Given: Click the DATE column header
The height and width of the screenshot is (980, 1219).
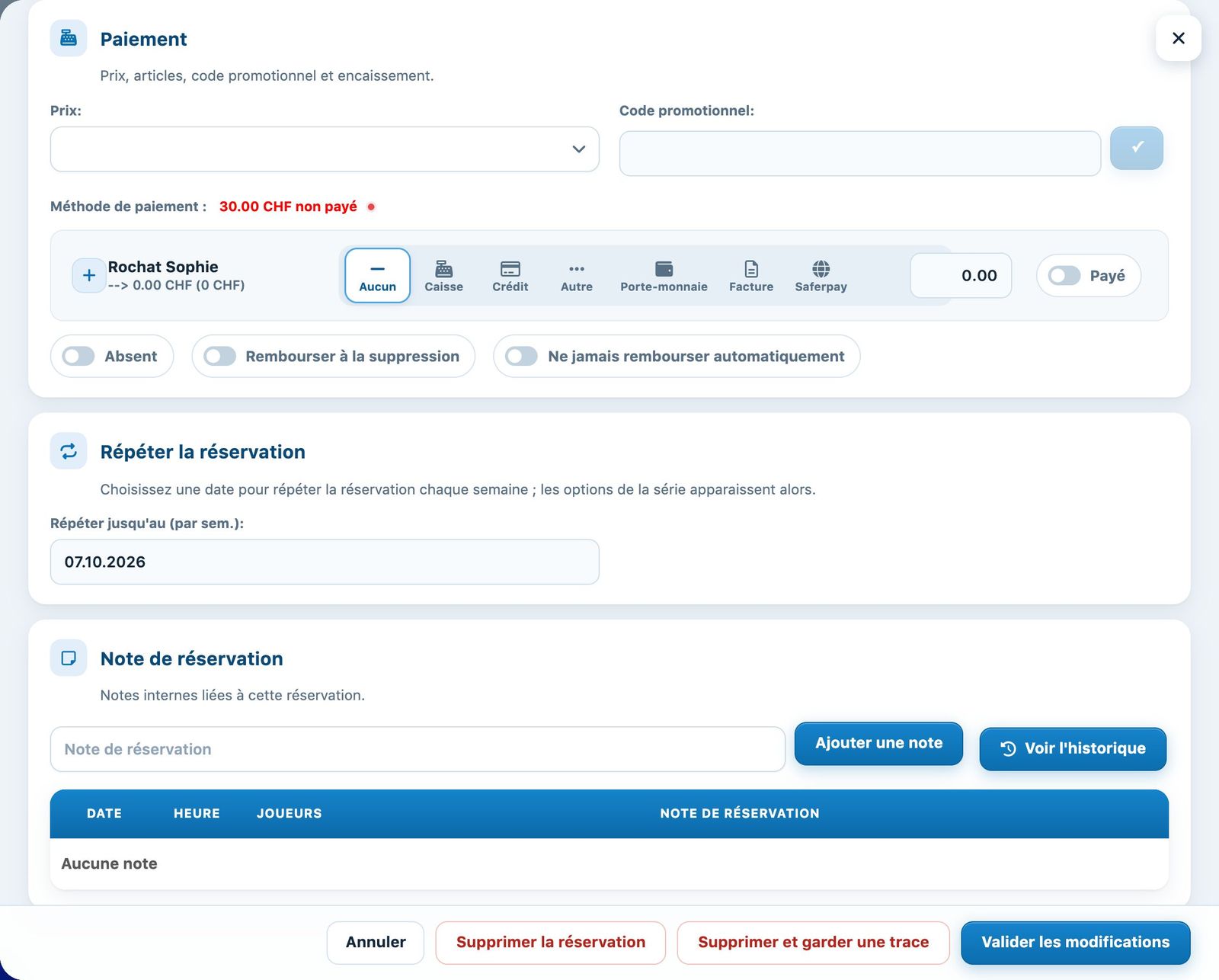Looking at the screenshot, I should 104,813.
